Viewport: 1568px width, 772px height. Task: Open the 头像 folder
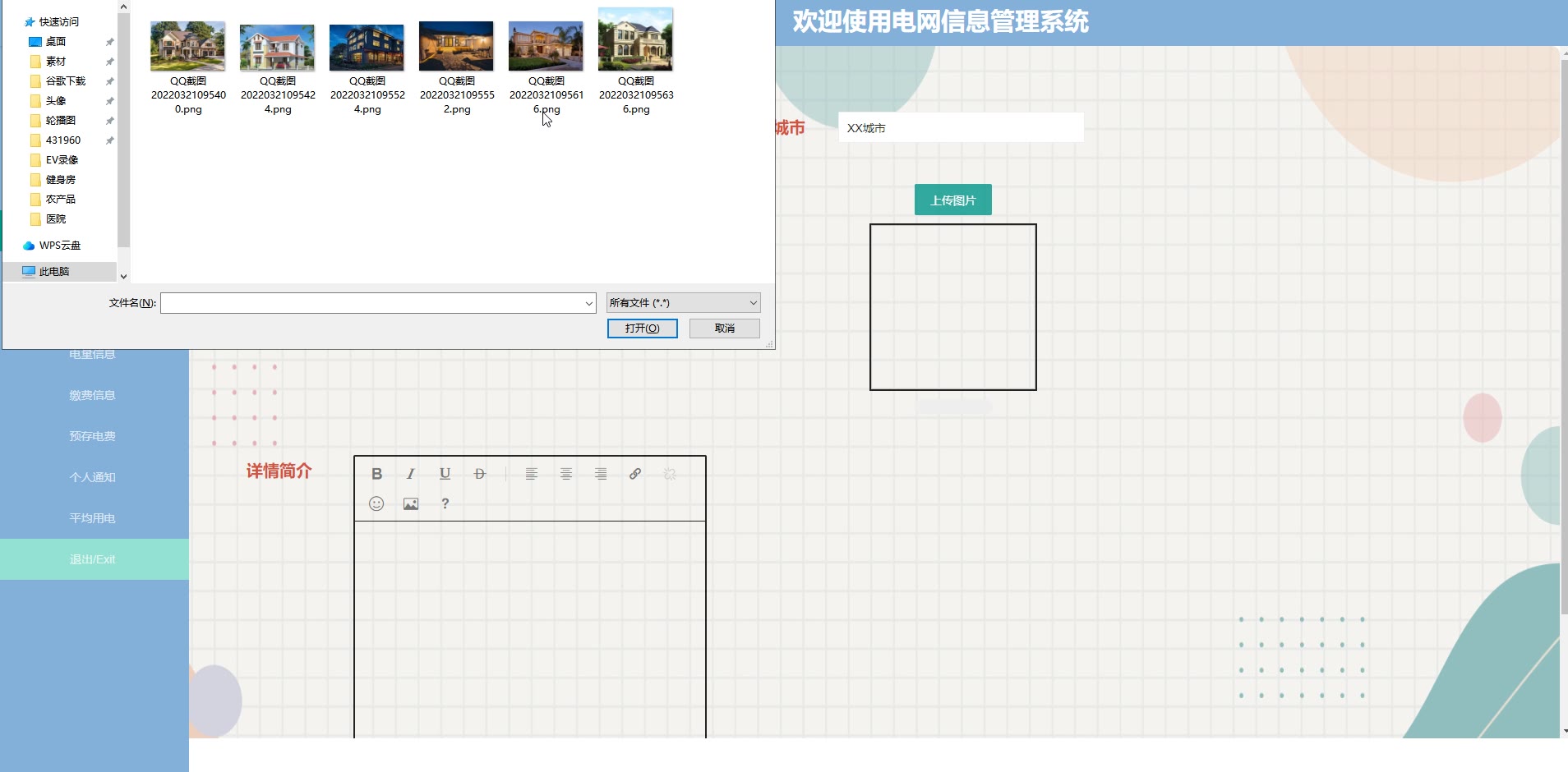pos(56,101)
